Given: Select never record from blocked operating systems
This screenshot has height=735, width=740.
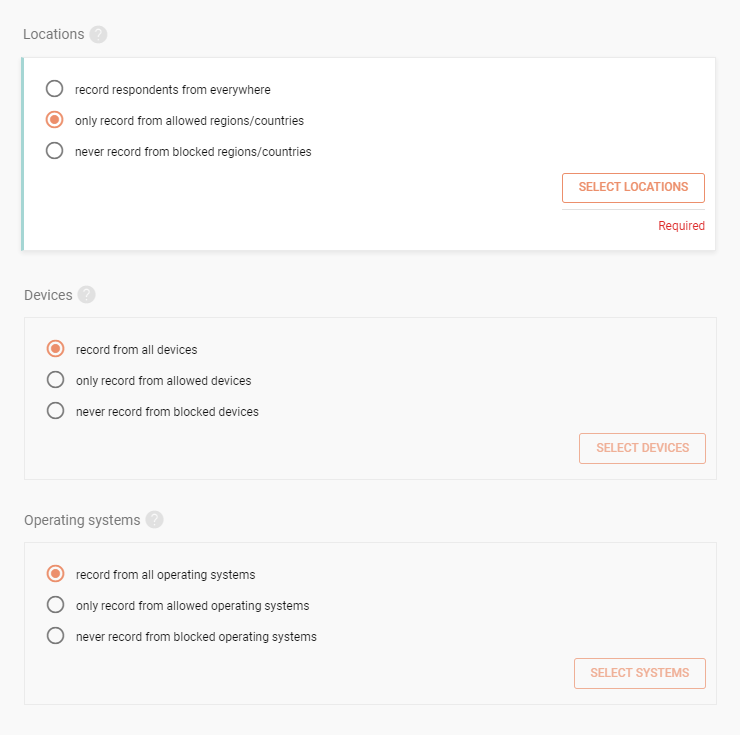Looking at the screenshot, I should (55, 636).
